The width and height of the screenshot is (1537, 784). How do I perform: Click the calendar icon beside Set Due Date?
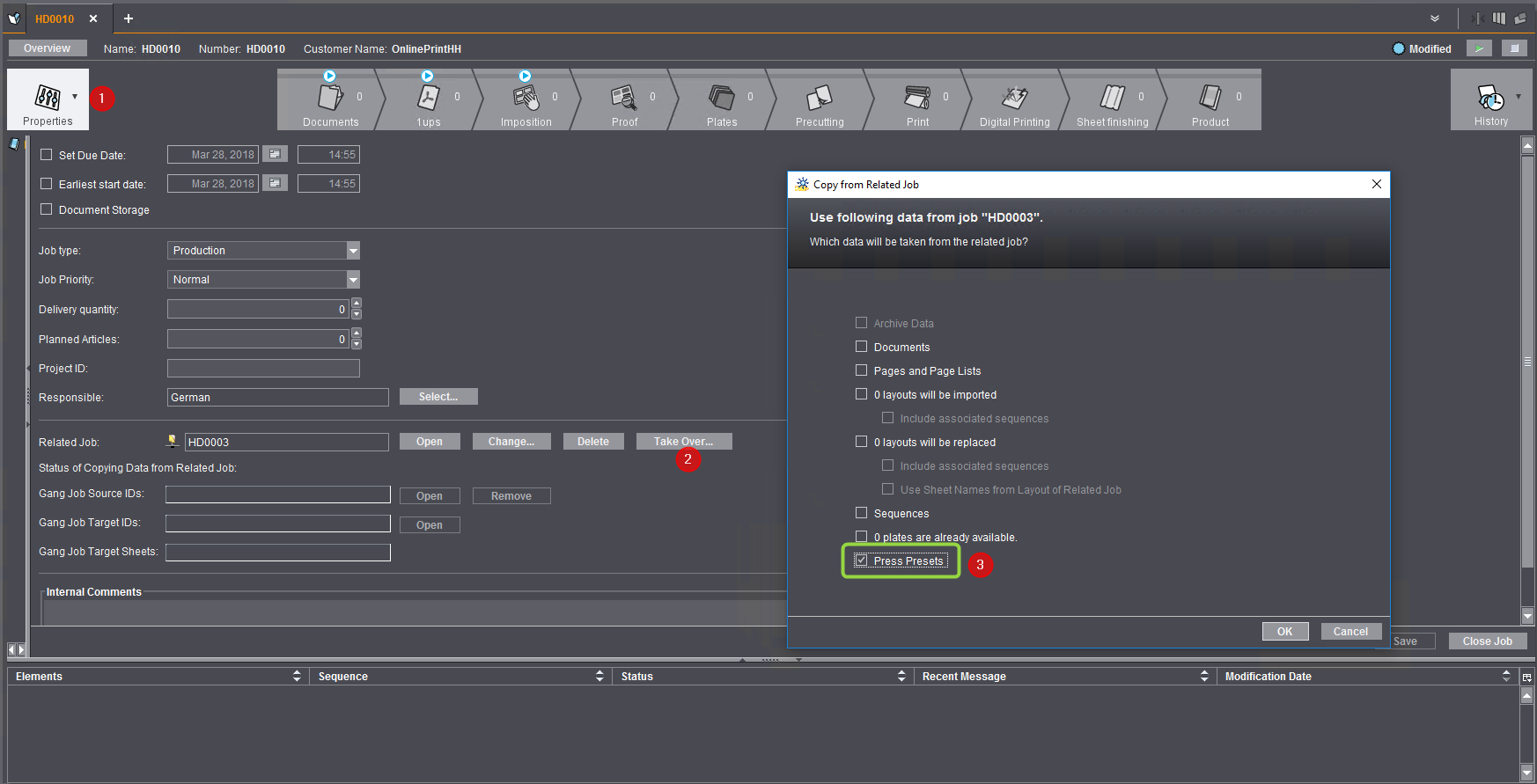tap(276, 155)
